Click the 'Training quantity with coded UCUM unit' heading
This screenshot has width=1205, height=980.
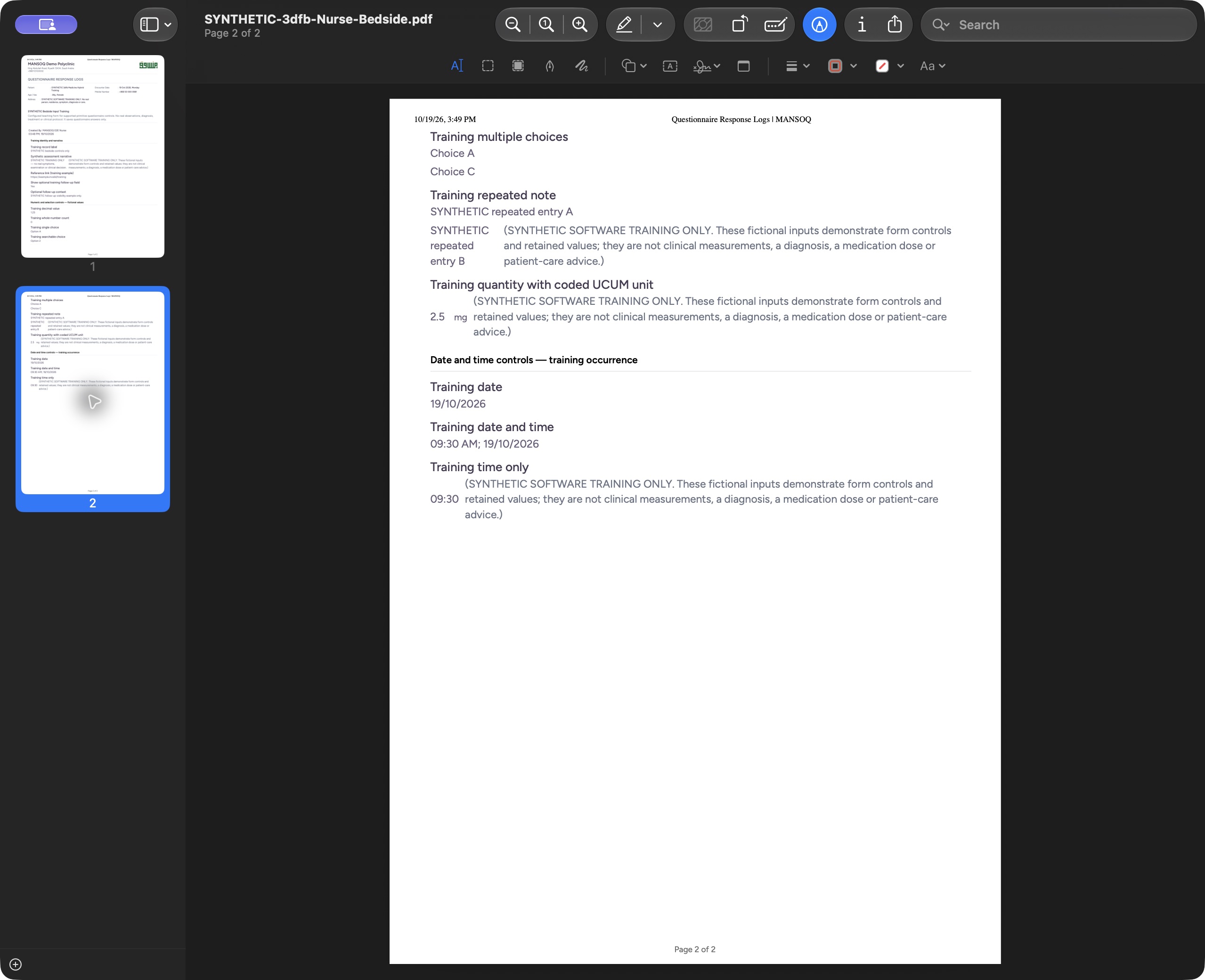click(541, 285)
